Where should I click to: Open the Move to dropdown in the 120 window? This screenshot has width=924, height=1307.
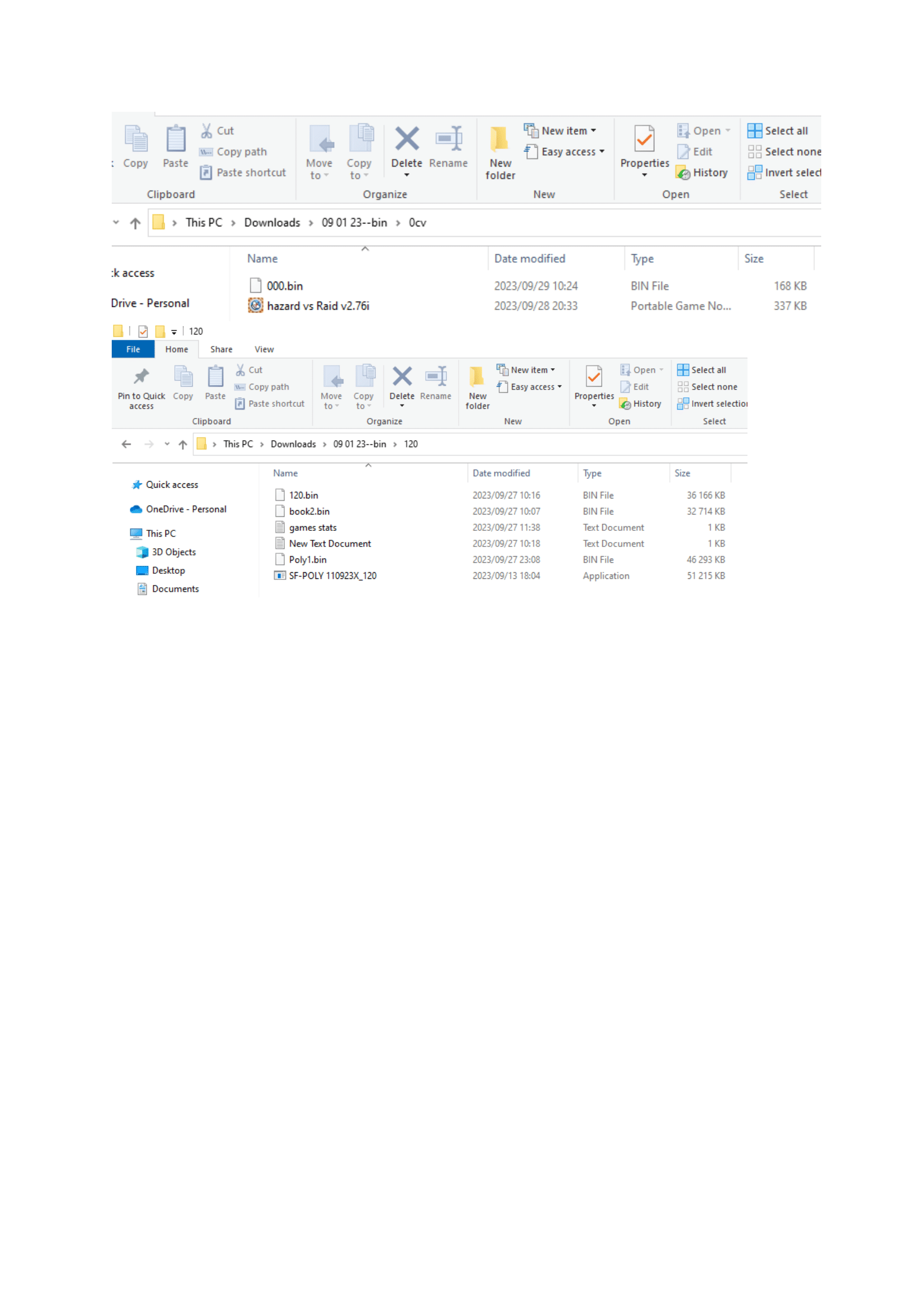tap(331, 388)
